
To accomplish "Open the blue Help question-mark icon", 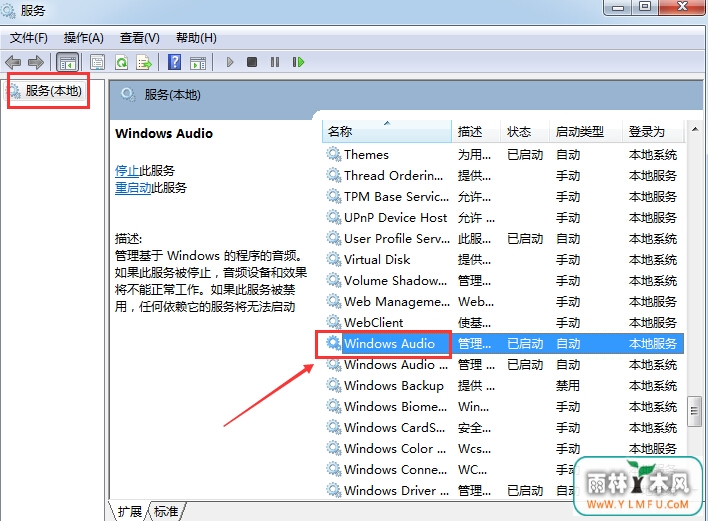I will (x=174, y=62).
